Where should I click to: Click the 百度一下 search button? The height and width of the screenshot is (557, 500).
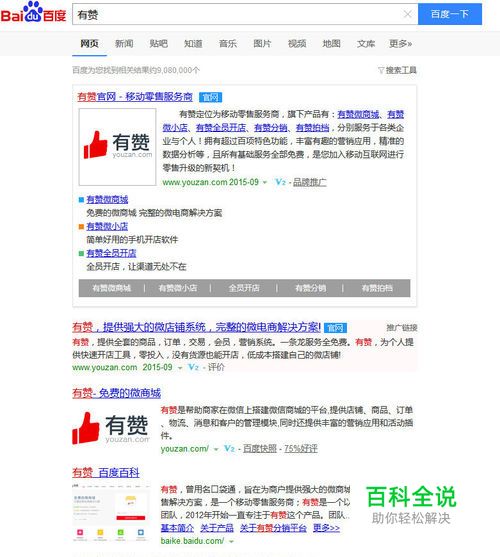pos(450,14)
